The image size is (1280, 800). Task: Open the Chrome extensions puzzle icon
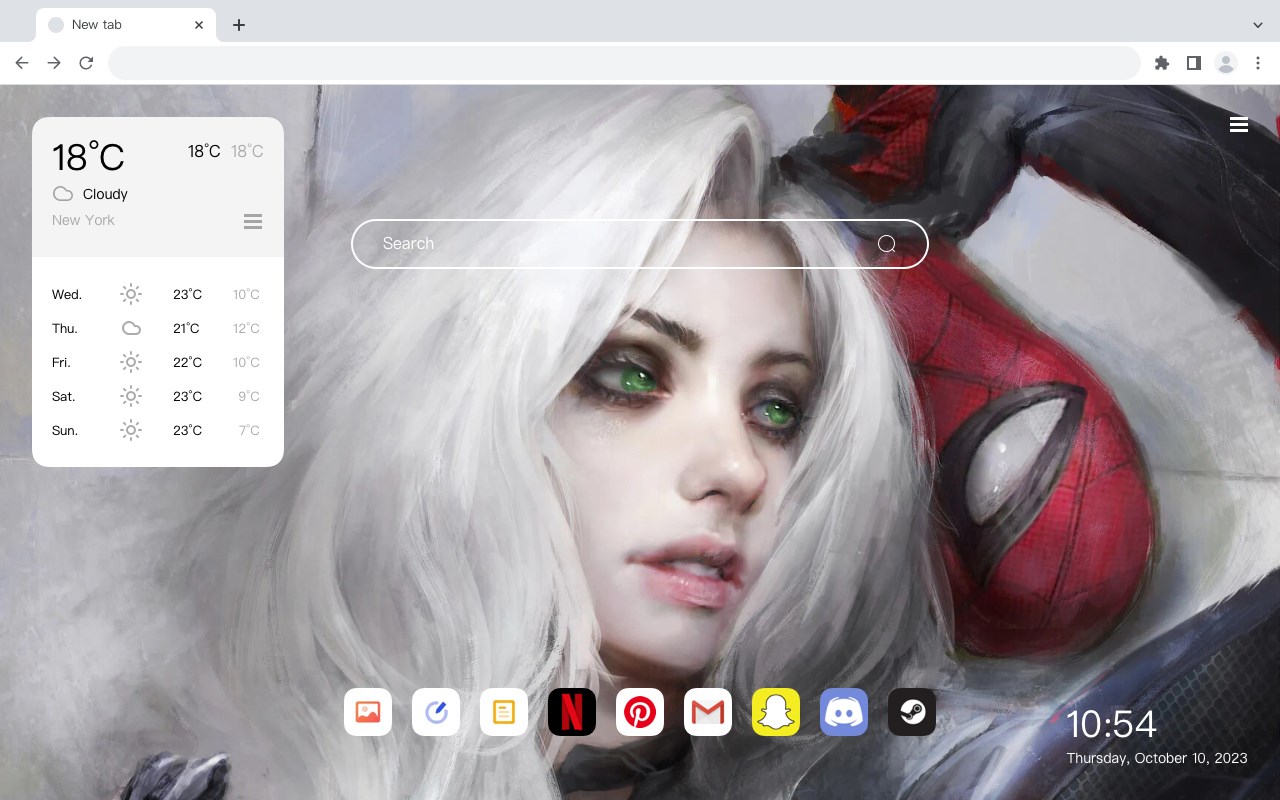[x=1161, y=63]
